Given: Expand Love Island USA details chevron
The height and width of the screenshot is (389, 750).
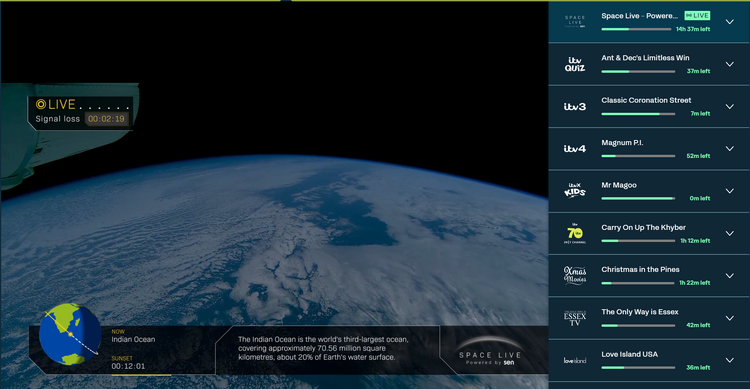Looking at the screenshot, I should click(x=729, y=360).
